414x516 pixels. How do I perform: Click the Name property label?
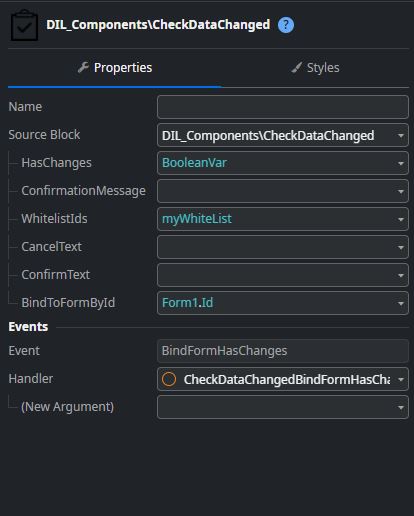[x=25, y=107]
